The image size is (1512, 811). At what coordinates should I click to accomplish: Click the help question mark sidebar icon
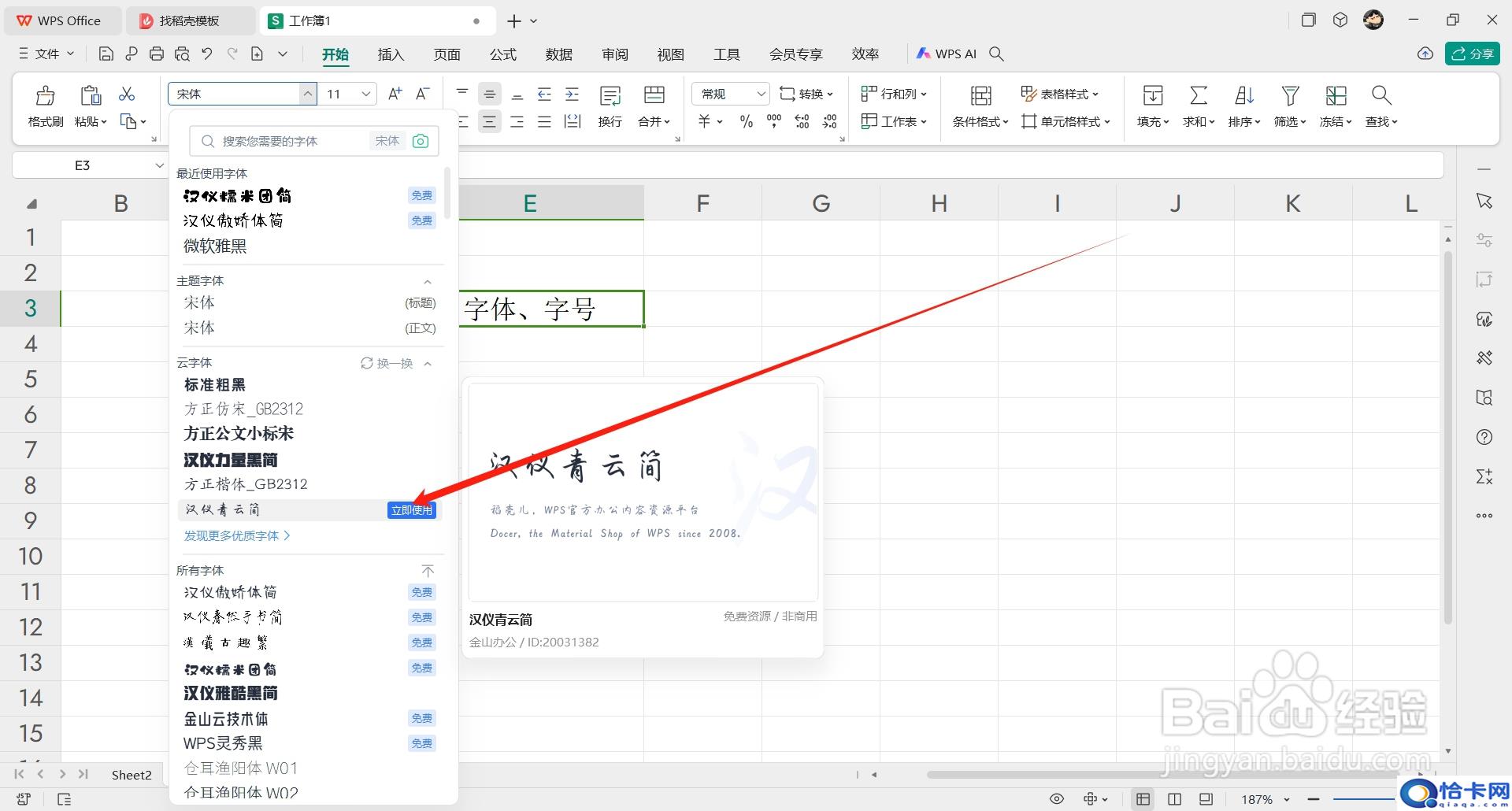tap(1484, 437)
